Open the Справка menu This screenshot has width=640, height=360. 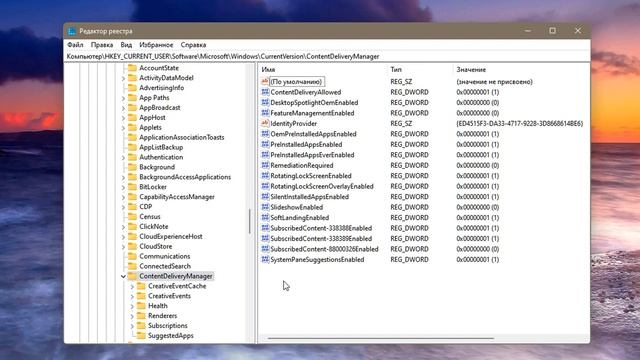click(x=193, y=45)
